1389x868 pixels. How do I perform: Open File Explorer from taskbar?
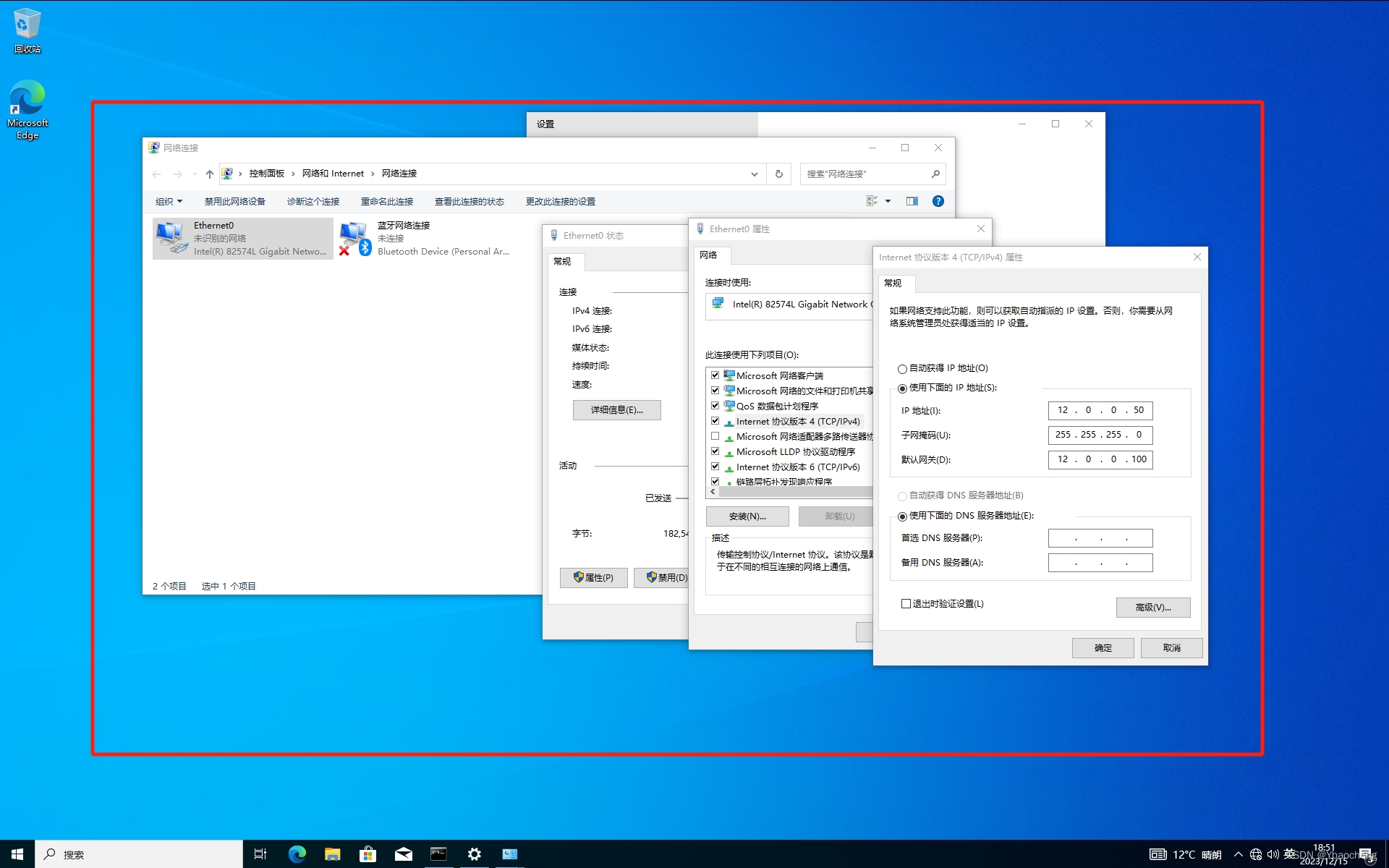tap(332, 854)
